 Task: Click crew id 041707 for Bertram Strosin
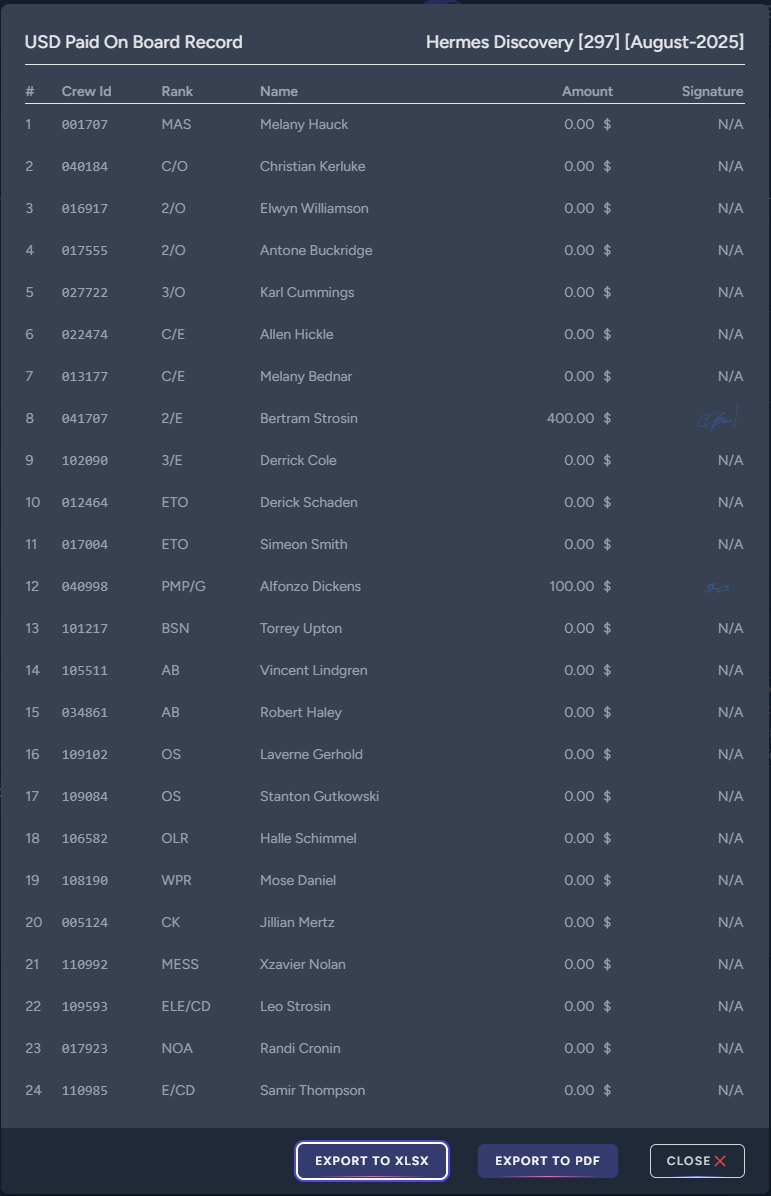(x=85, y=418)
